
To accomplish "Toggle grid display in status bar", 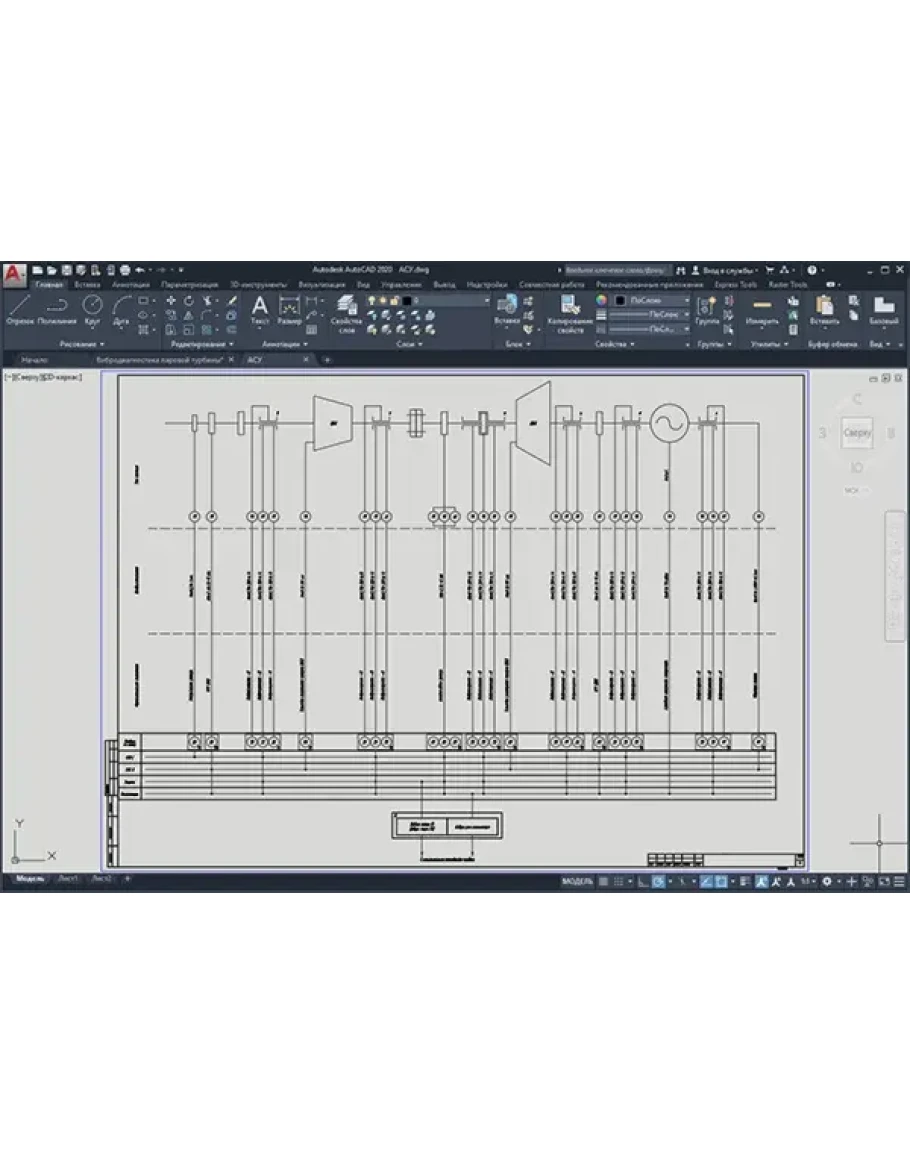I will pos(617,881).
